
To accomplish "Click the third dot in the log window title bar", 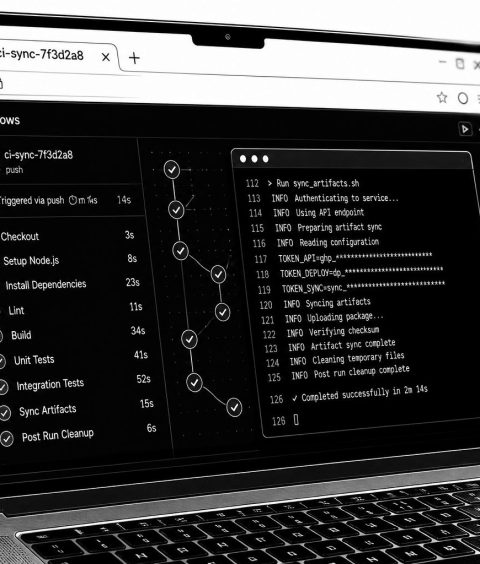I will (266, 159).
